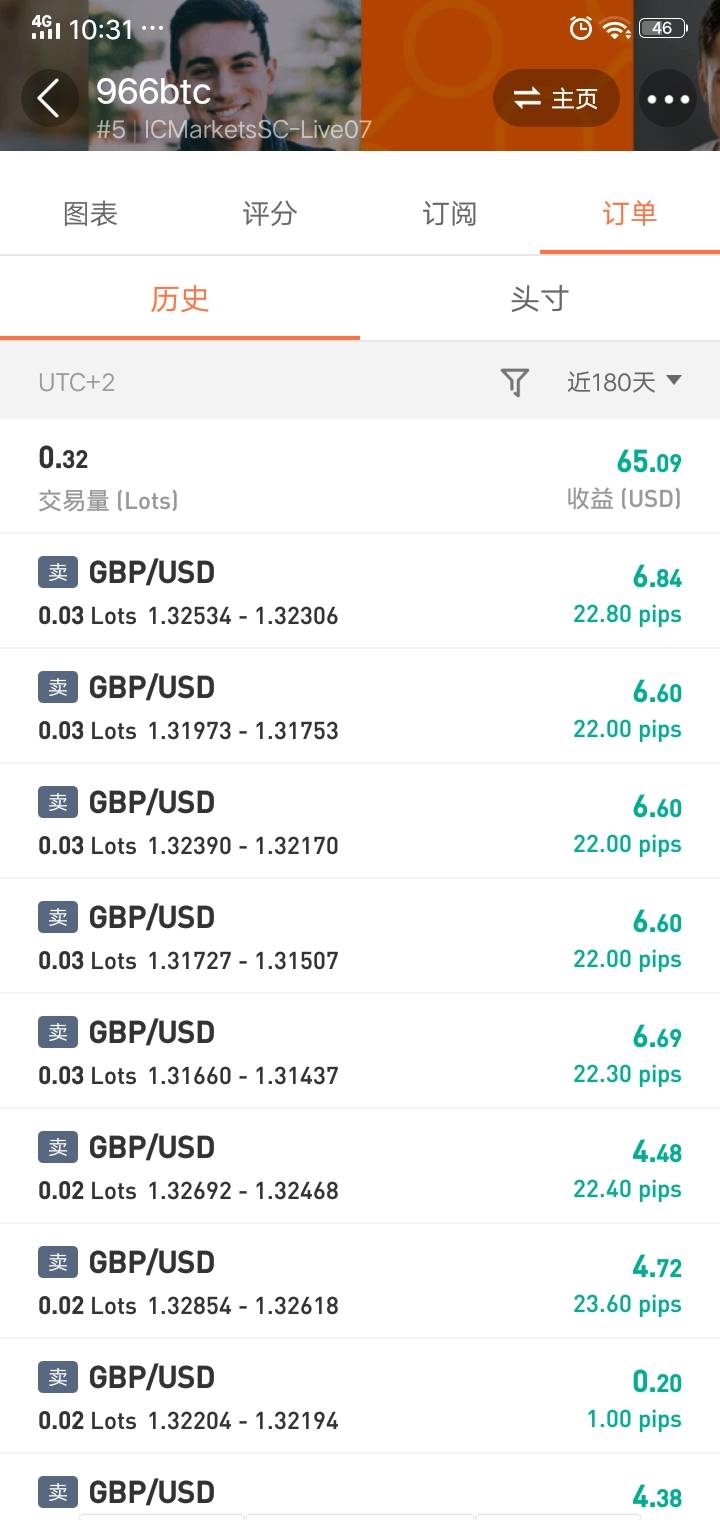Expand the 近180天 time range dropdown

pos(624,381)
